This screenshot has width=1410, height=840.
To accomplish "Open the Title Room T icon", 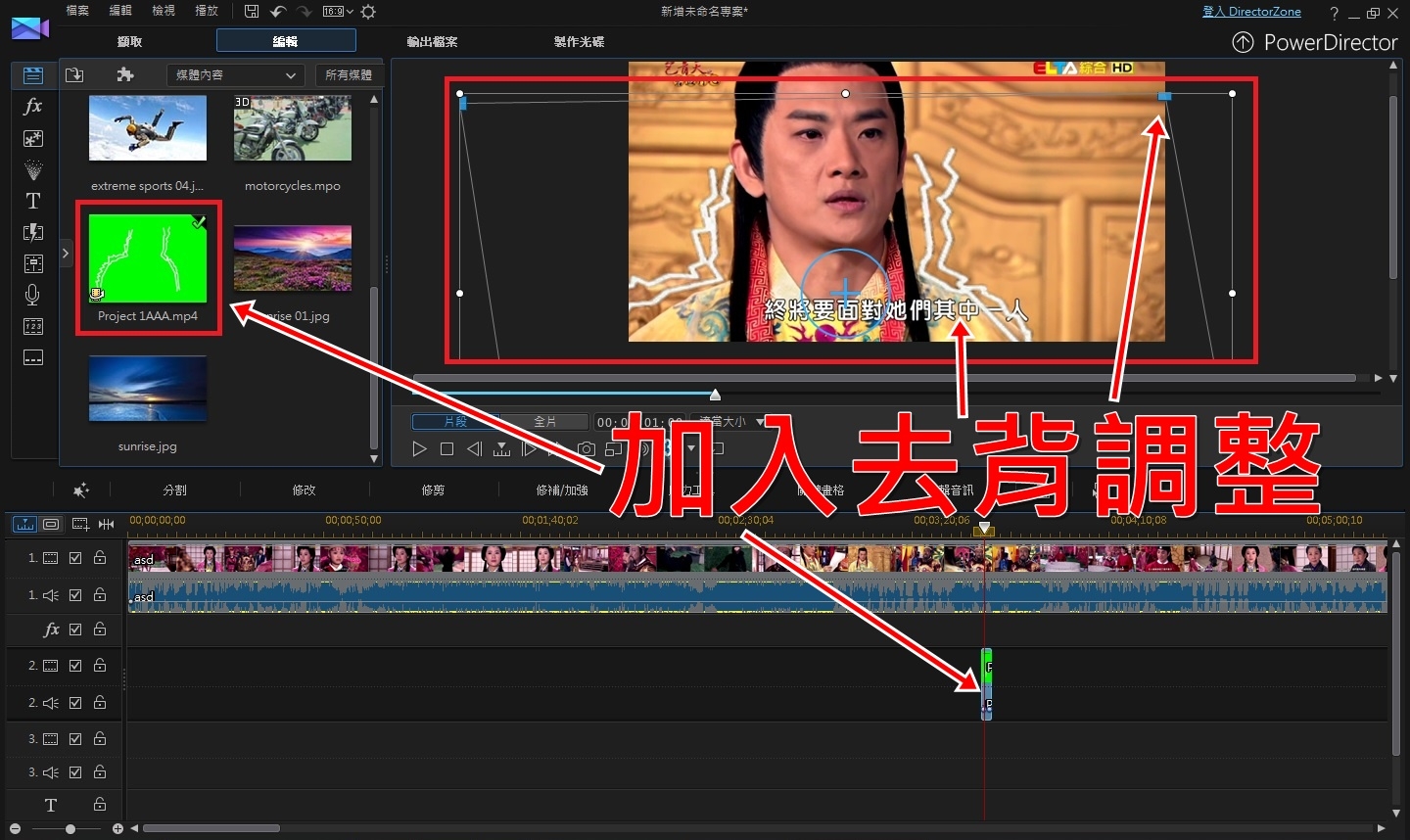I will coord(33,201).
